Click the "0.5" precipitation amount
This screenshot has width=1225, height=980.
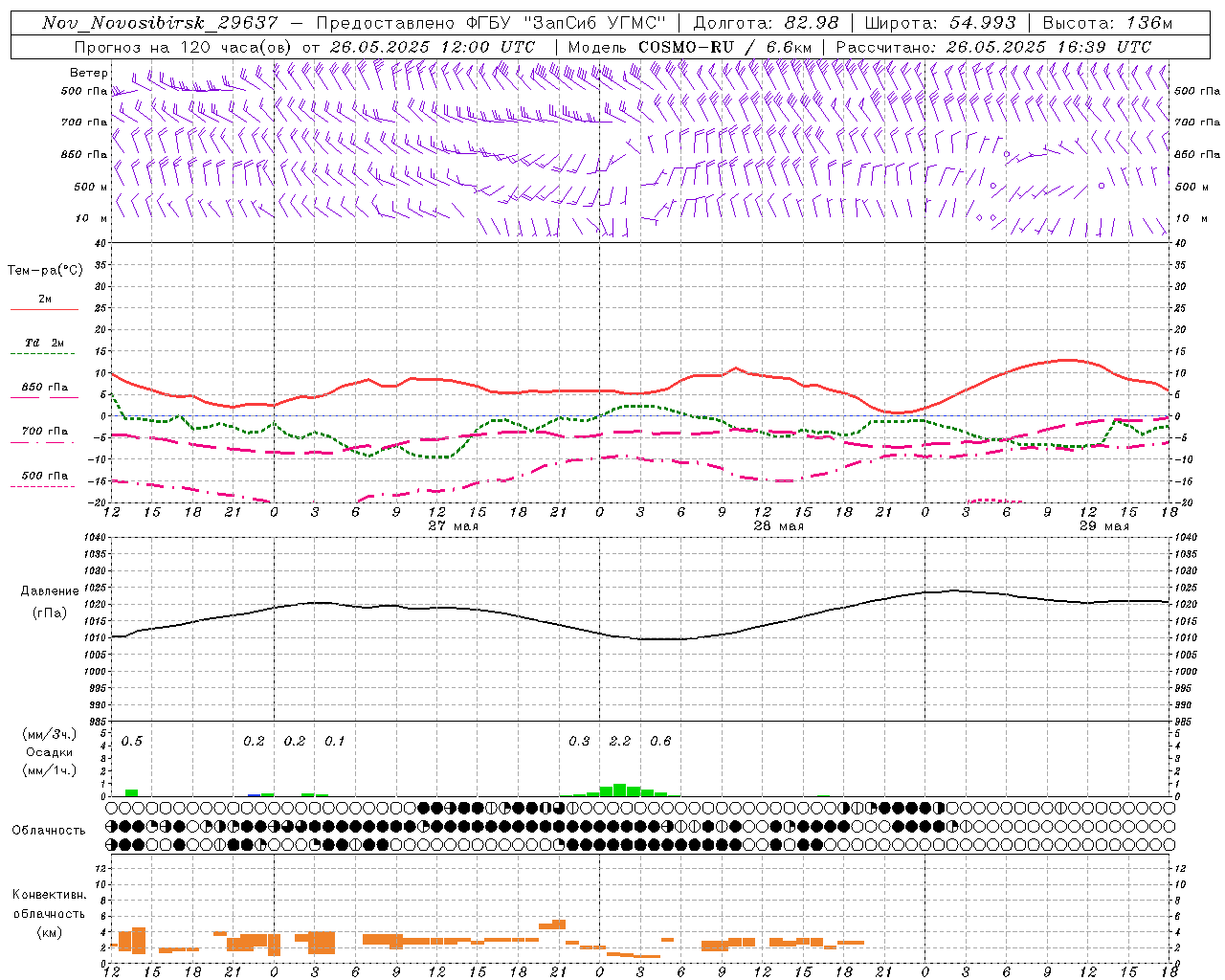click(132, 742)
